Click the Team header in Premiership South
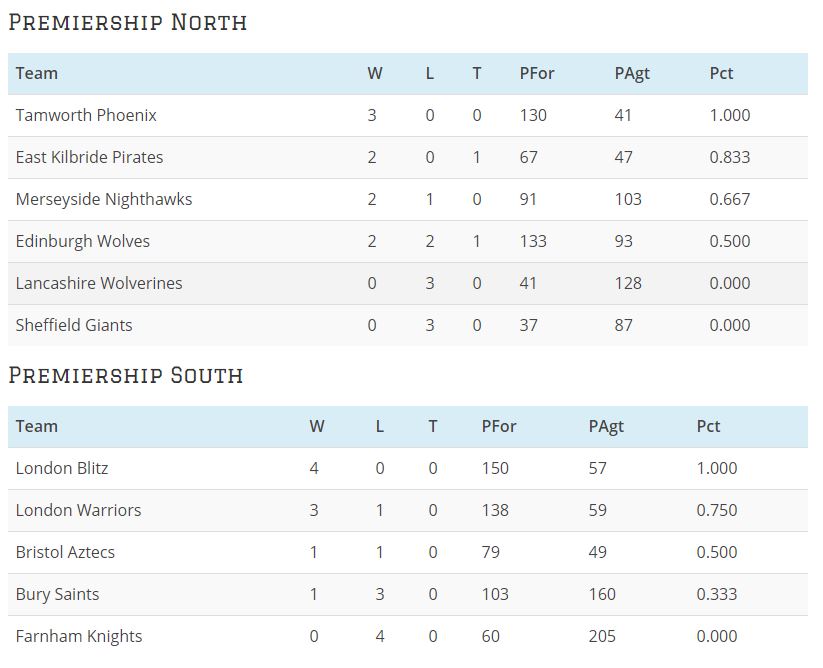The width and height of the screenshot is (823, 668). [x=37, y=426]
